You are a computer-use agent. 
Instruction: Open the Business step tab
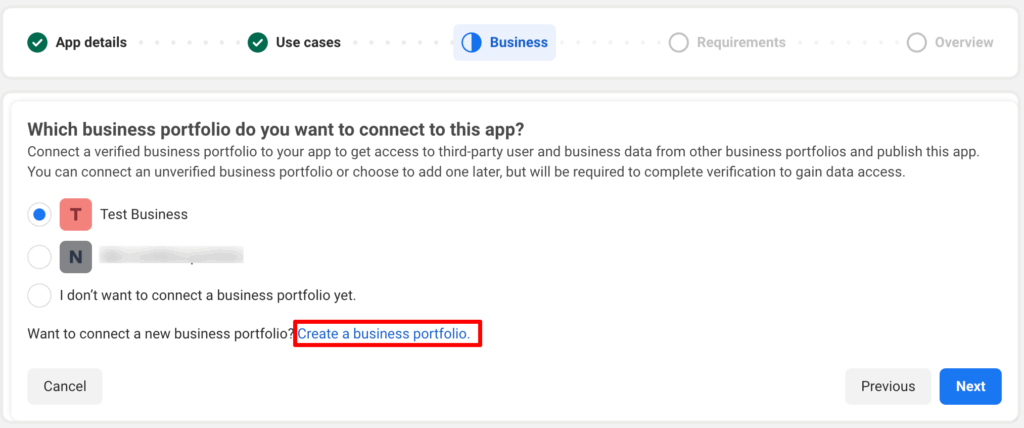[518, 43]
